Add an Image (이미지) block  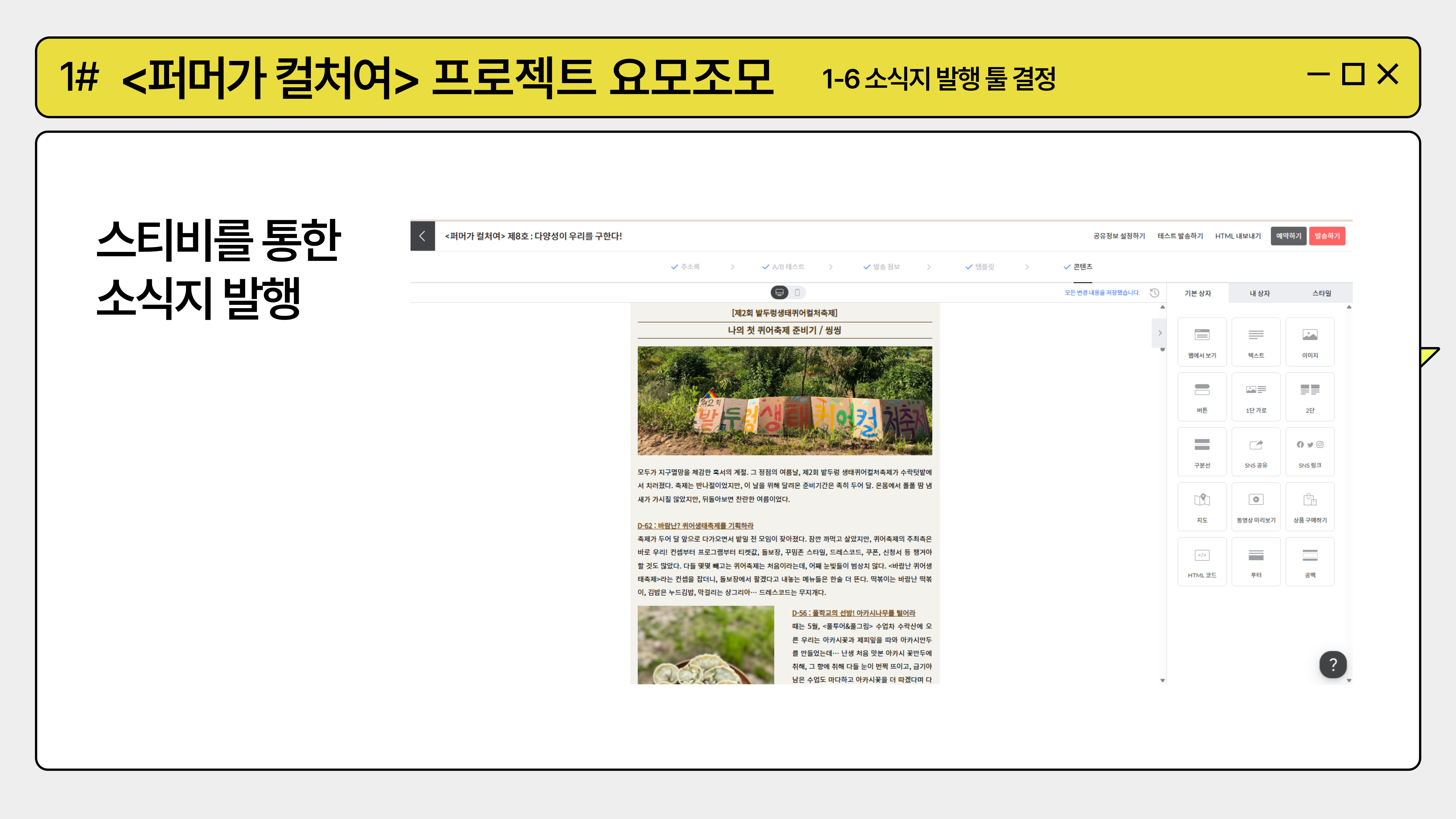click(1310, 341)
